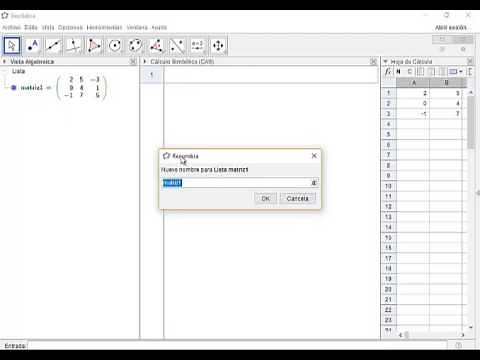Viewport: 480px width, 360px height.
Task: Click the new name text field
Action: tap(236, 183)
